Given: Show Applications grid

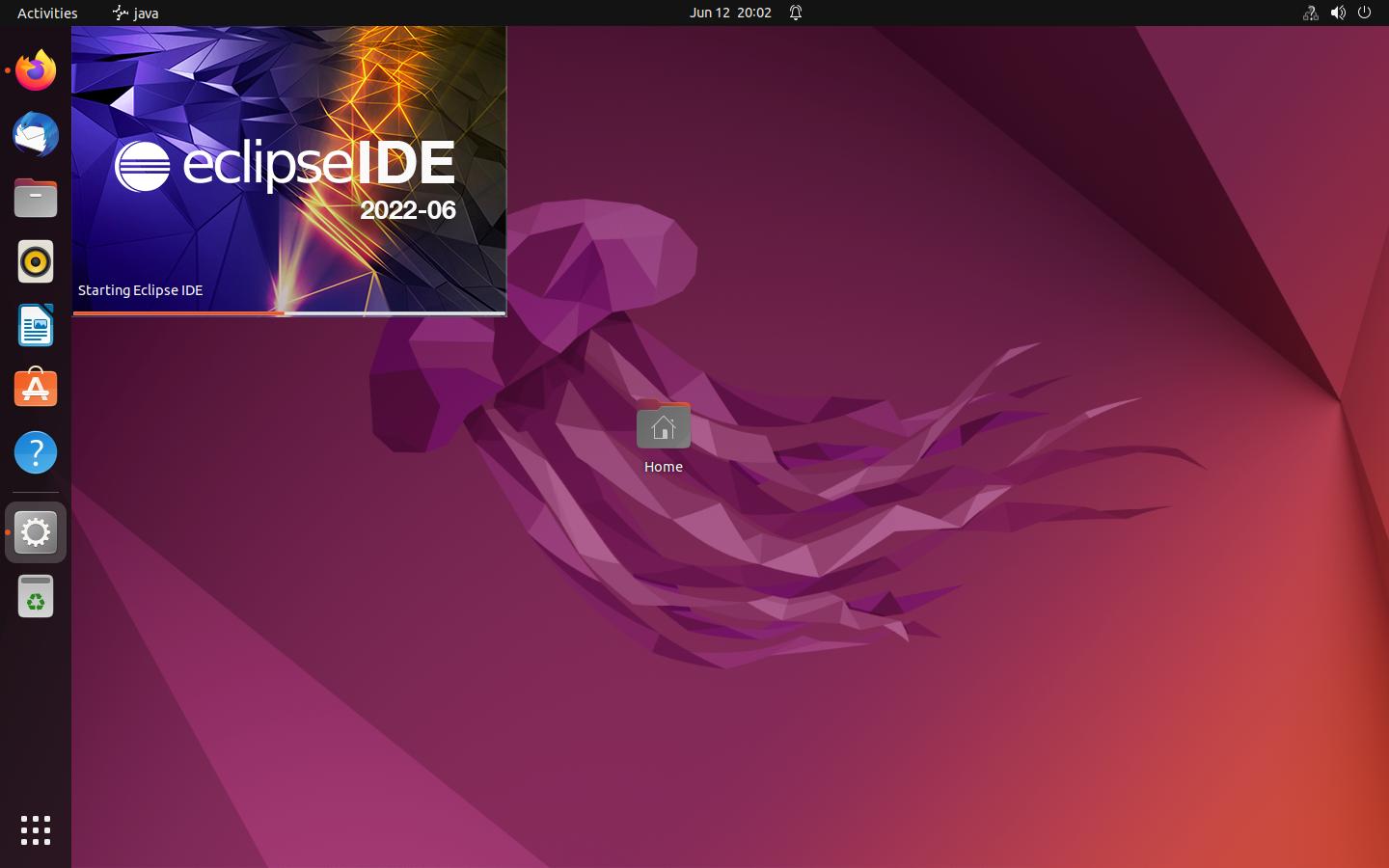Looking at the screenshot, I should [x=36, y=830].
